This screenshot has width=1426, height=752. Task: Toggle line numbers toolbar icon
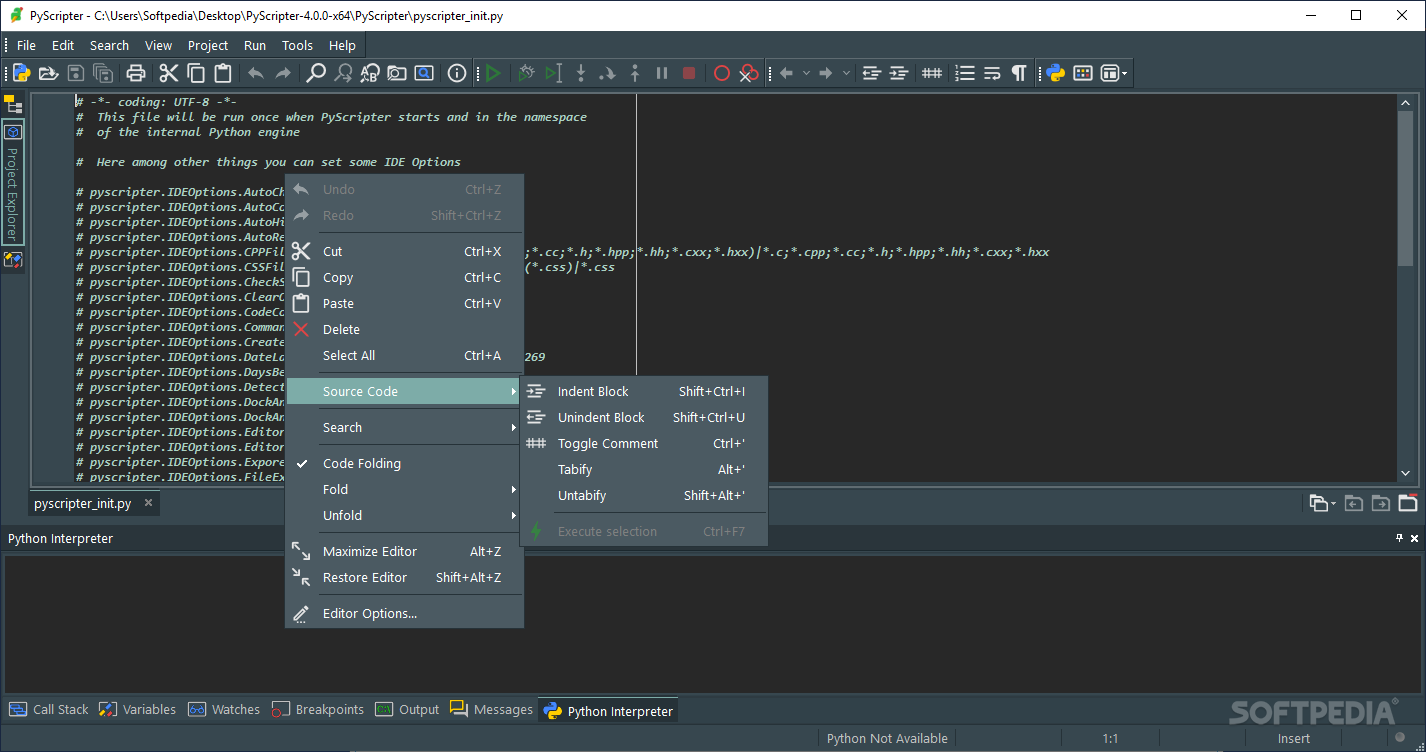point(964,73)
